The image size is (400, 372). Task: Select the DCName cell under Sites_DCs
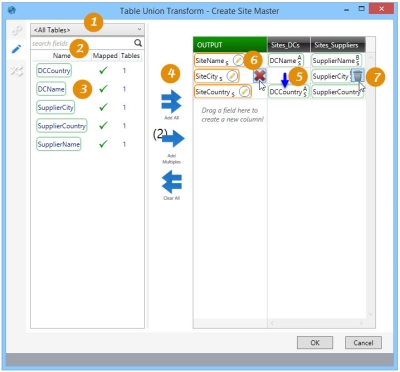tap(286, 61)
